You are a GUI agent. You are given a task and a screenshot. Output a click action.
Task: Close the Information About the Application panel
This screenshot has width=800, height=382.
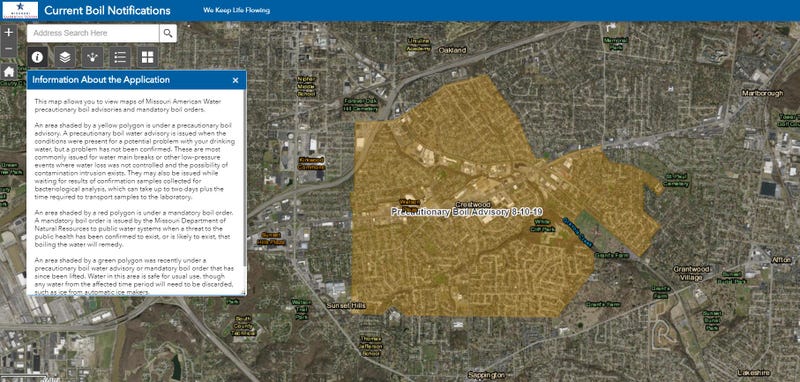click(235, 80)
